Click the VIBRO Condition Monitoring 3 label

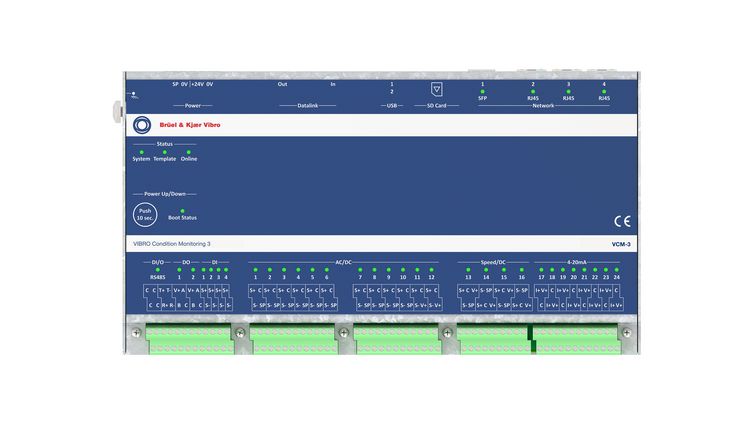[x=172, y=244]
